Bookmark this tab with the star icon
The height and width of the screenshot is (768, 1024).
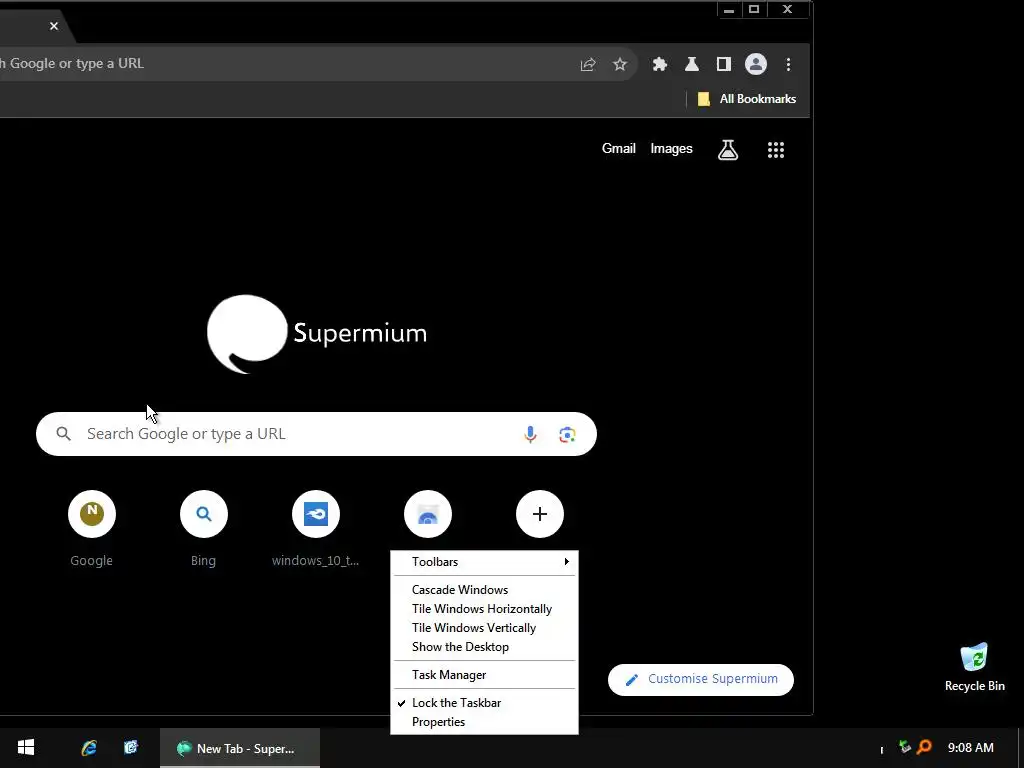tap(620, 64)
